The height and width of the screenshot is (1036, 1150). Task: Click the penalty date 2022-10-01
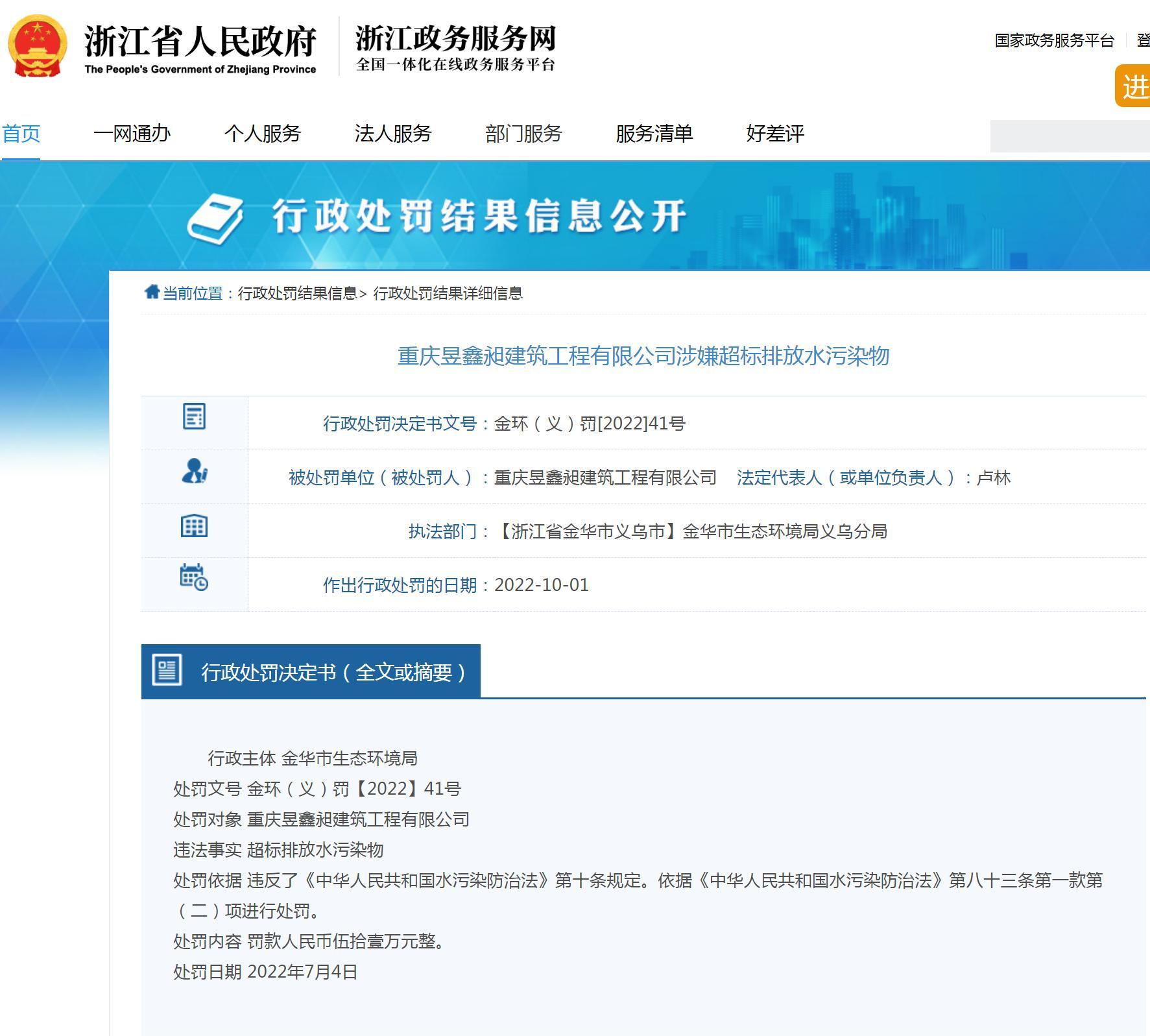(x=542, y=585)
